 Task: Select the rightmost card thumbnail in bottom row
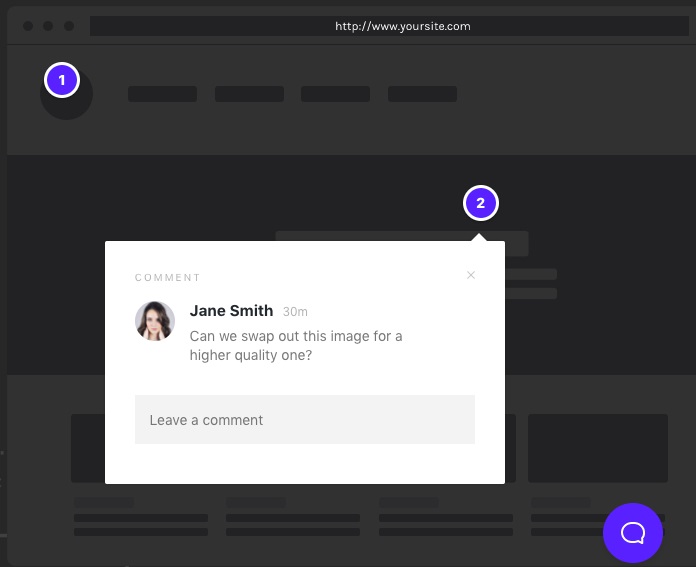click(597, 448)
